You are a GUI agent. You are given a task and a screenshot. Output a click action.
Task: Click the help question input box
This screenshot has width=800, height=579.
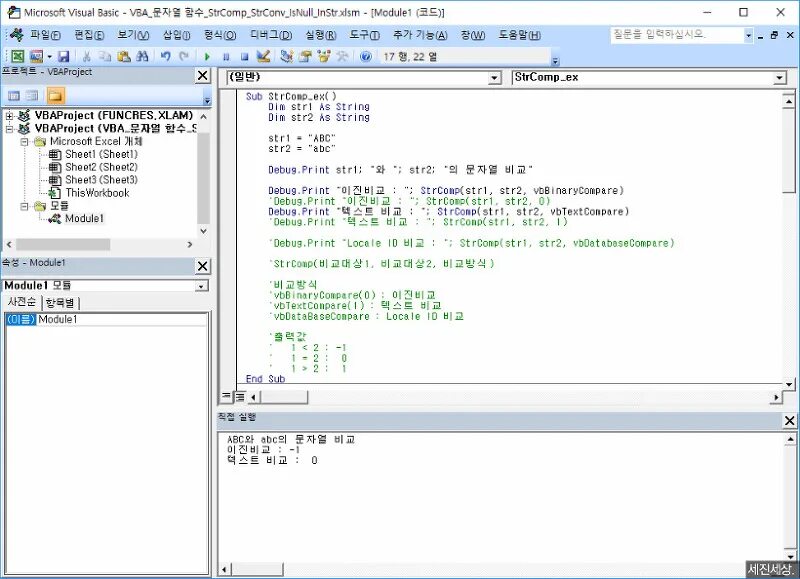pyautogui.click(x=677, y=35)
